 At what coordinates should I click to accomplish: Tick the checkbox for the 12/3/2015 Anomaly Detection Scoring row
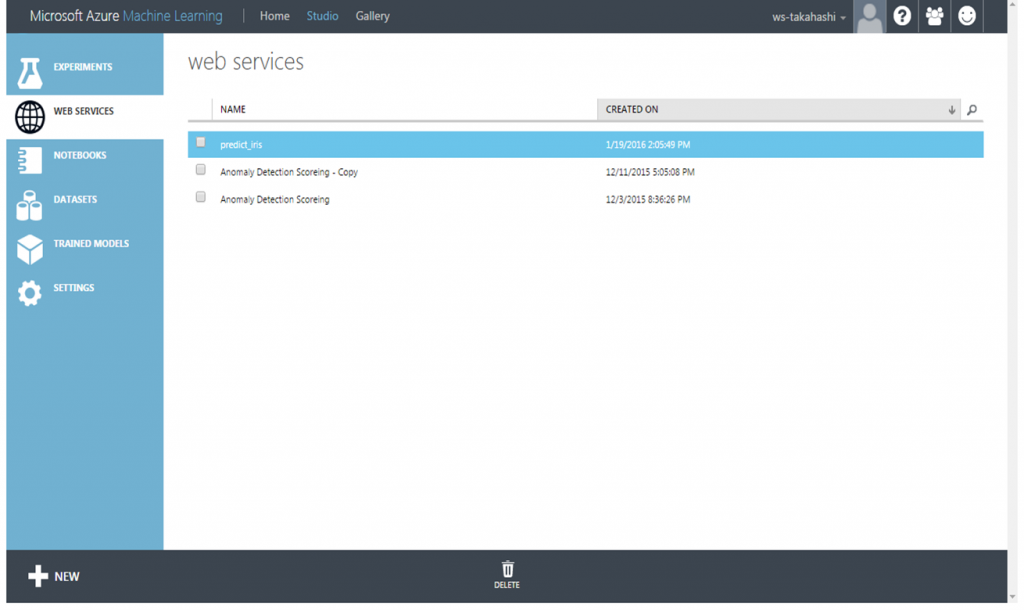click(200, 197)
